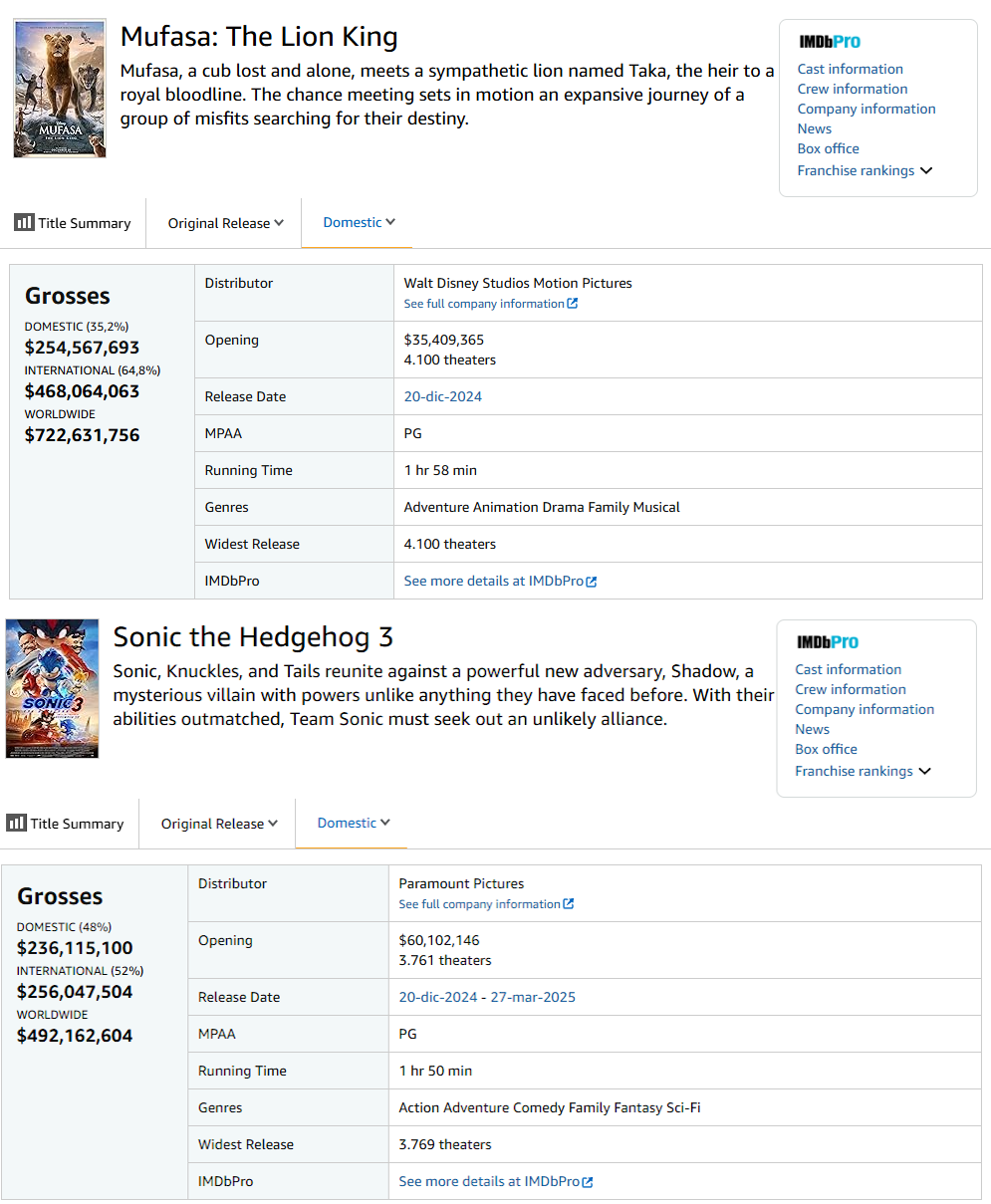Viewport: 991px width, 1204px height.
Task: Click the Sonic the Hedgehog 3 poster thumbnail
Action: (x=53, y=688)
